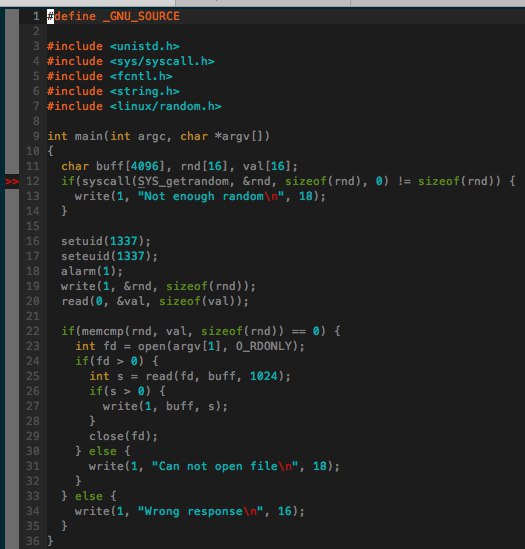Click the red >> sign marker on line 12

pos(12,181)
